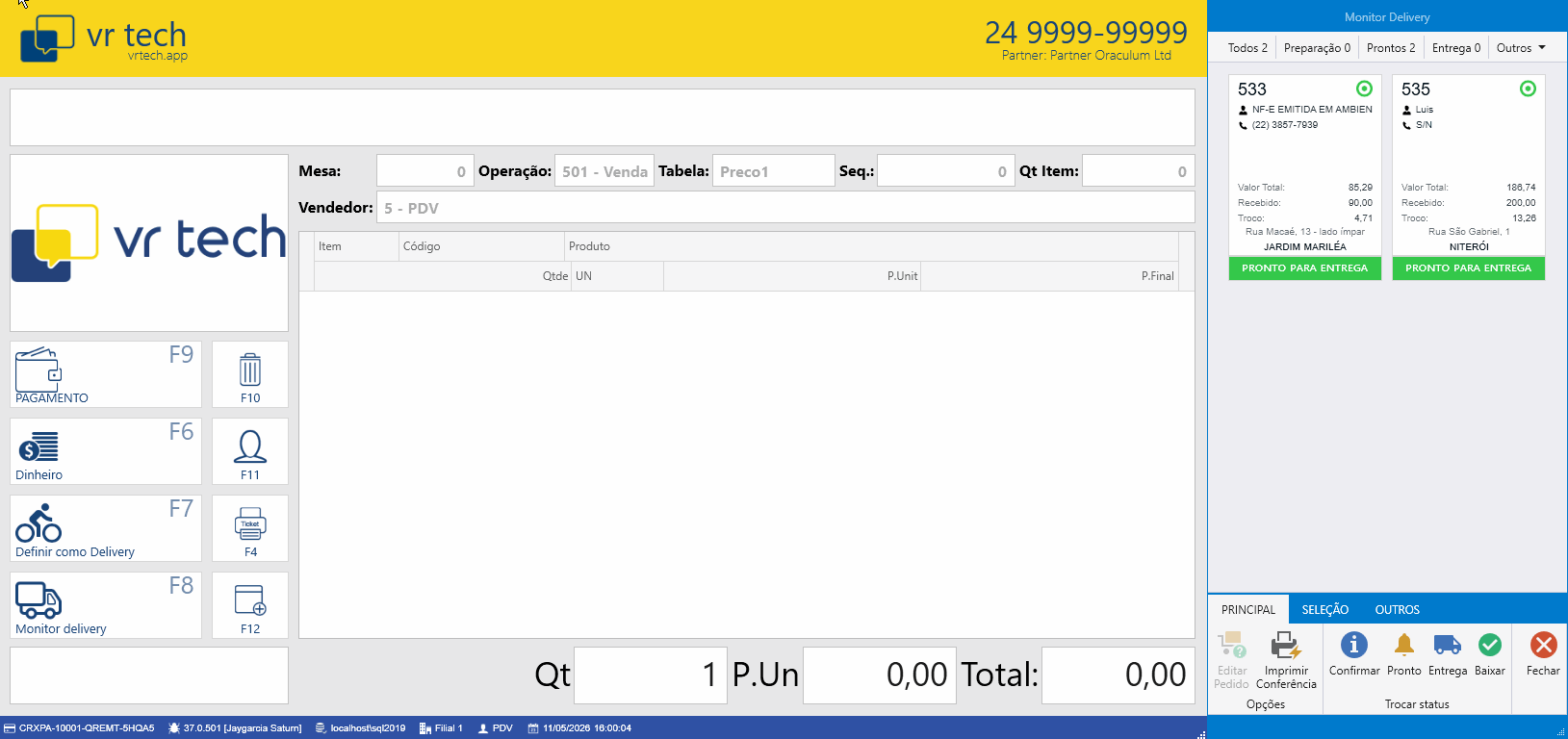This screenshot has height=739, width=1568.
Task: Filter by Entrega 0 tab
Action: [x=1456, y=48]
